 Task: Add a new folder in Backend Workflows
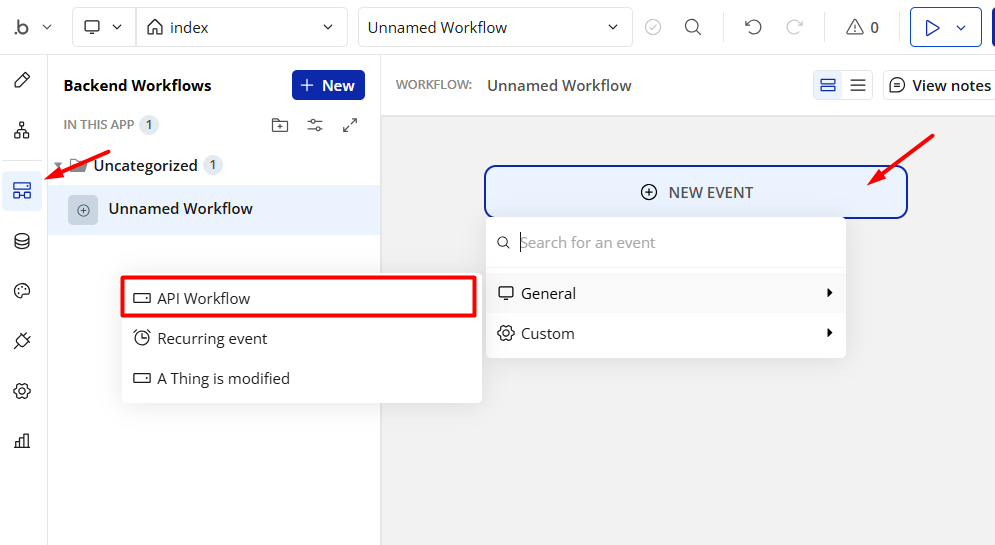pyautogui.click(x=280, y=125)
